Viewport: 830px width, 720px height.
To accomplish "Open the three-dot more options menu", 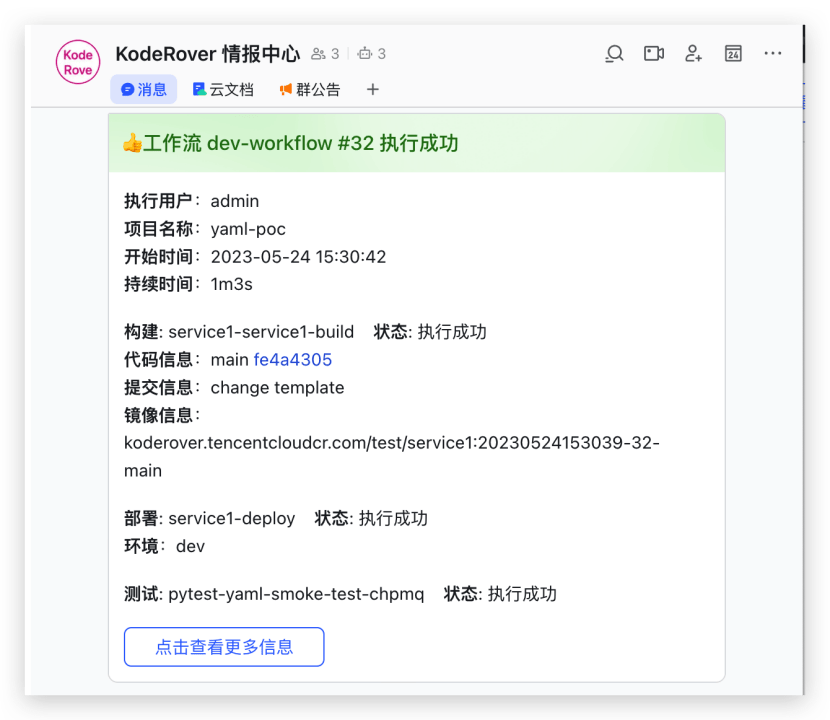I will [773, 53].
